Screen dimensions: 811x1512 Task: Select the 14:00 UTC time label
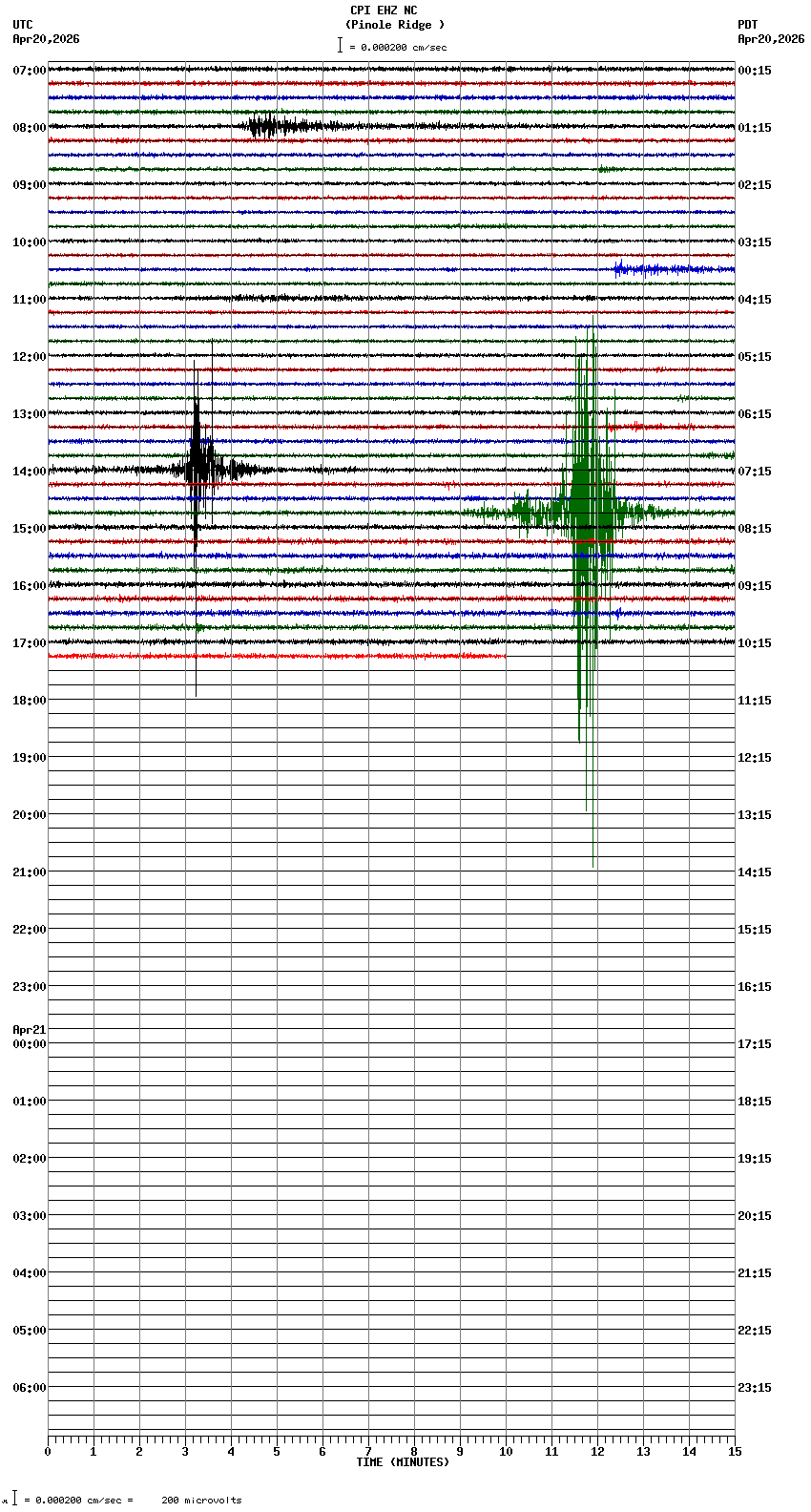[30, 472]
